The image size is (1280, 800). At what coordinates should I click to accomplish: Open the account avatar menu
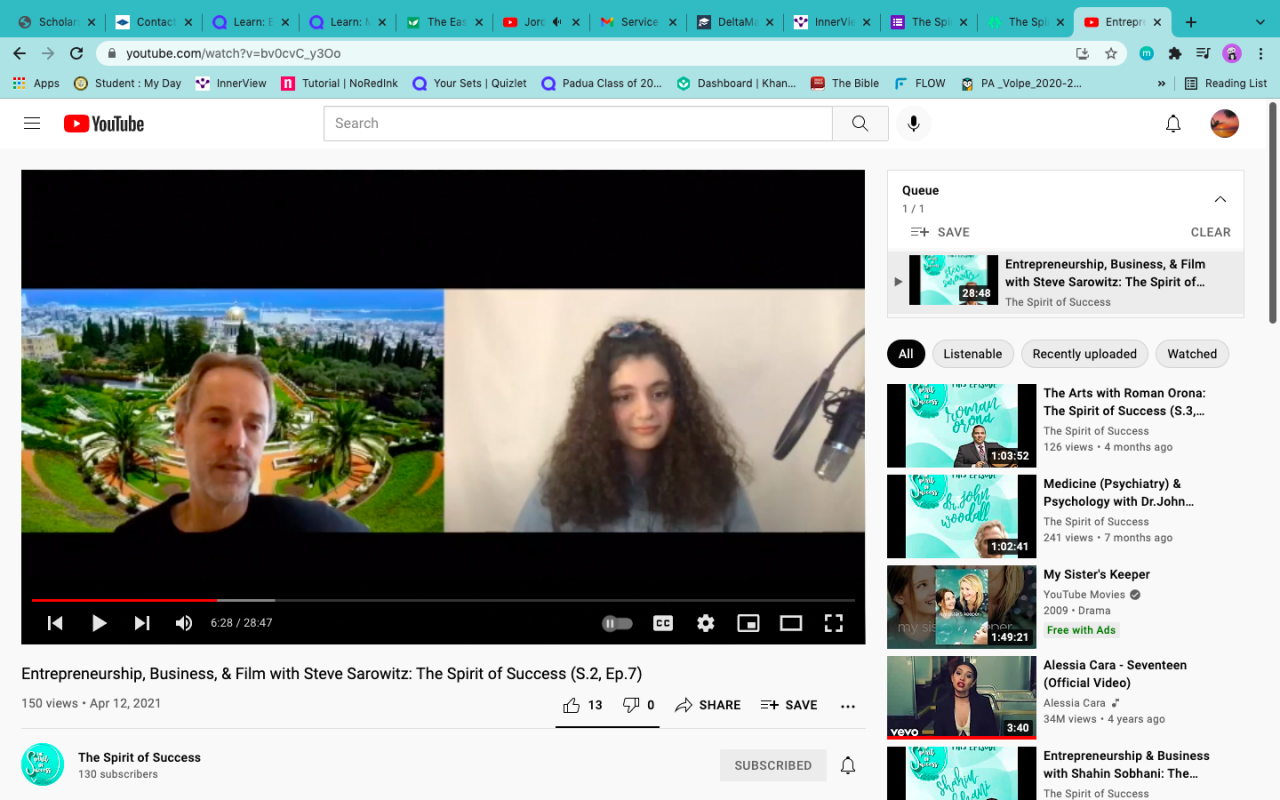1224,123
